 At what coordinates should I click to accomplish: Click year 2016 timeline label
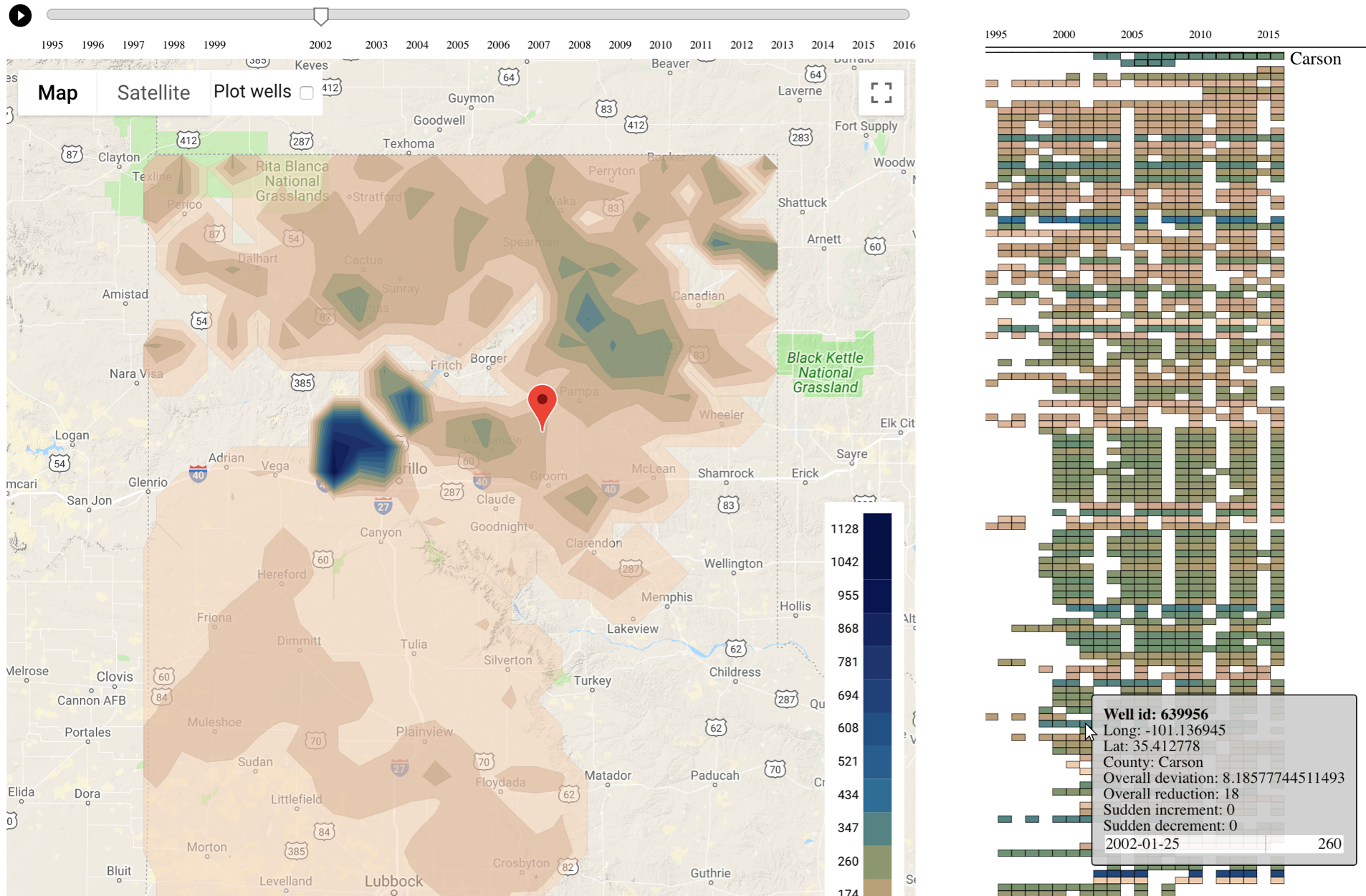(903, 44)
